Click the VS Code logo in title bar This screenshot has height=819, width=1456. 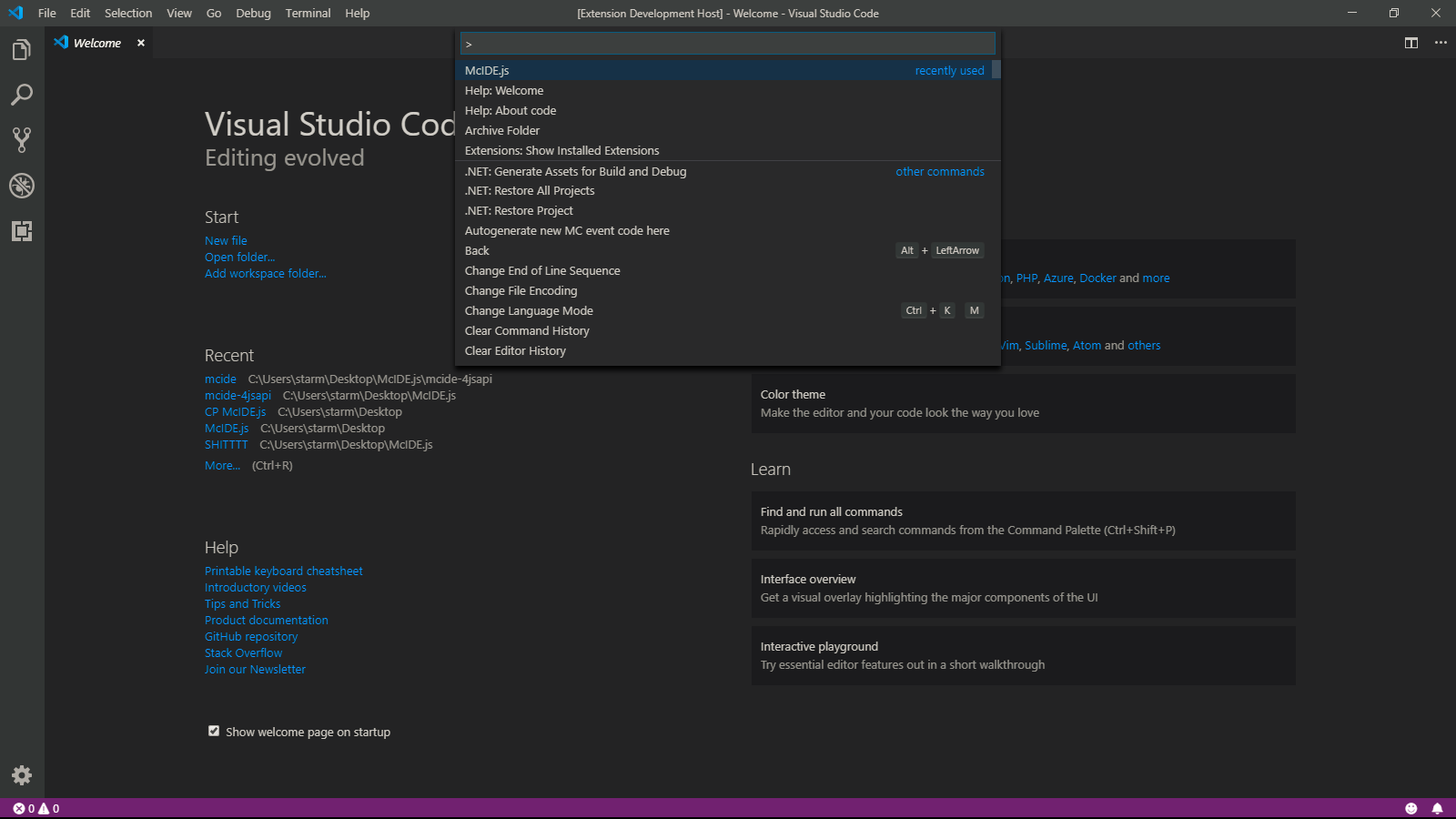click(x=15, y=13)
